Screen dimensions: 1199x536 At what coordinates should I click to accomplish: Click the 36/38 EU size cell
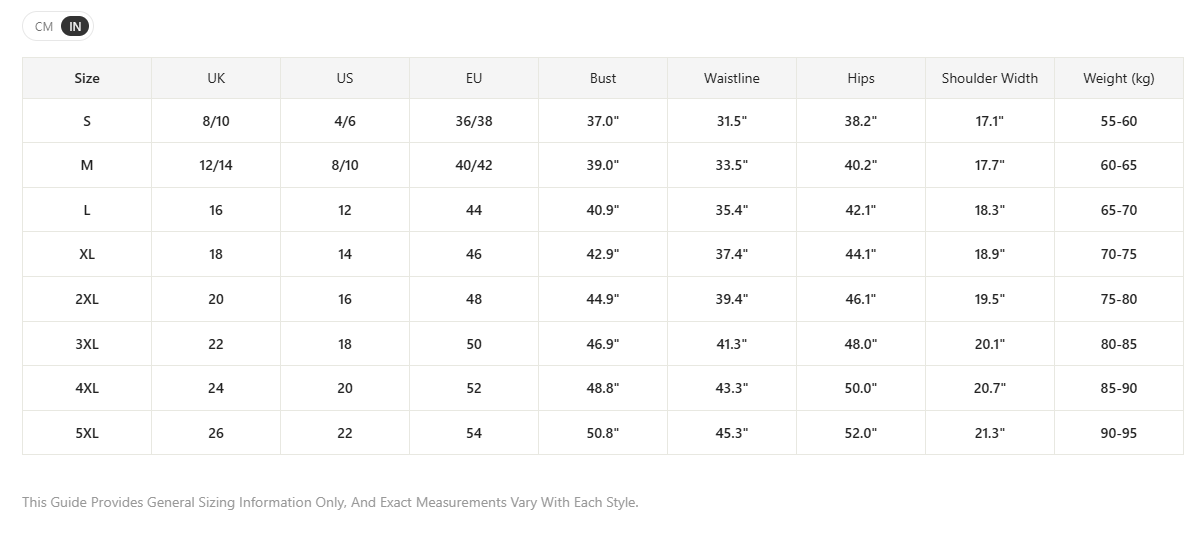click(473, 121)
